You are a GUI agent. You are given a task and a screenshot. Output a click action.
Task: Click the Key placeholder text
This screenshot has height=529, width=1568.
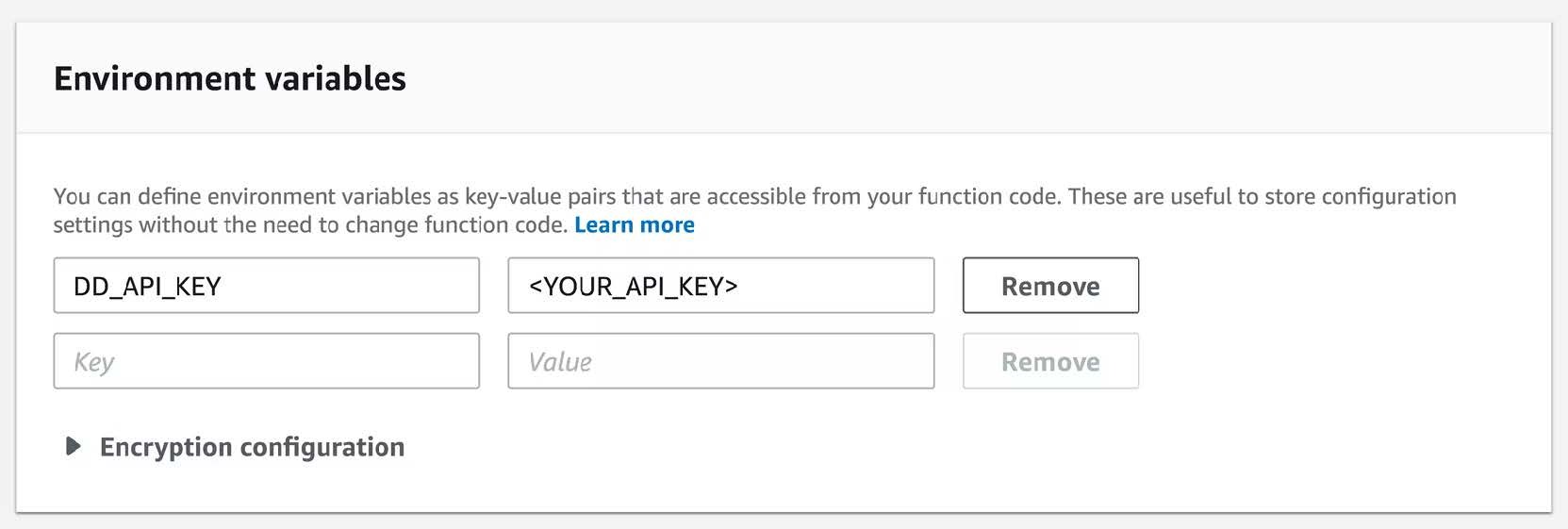click(x=94, y=362)
